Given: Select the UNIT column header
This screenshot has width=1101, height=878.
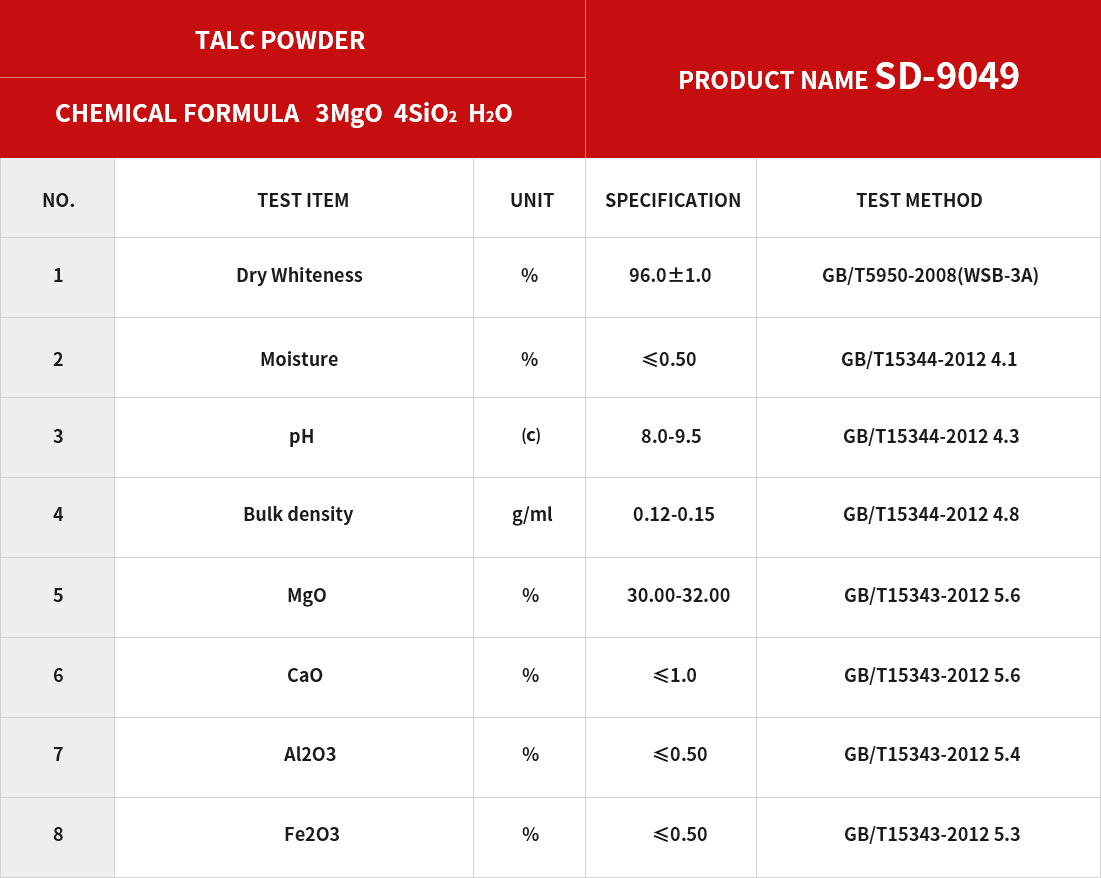Looking at the screenshot, I should [531, 200].
